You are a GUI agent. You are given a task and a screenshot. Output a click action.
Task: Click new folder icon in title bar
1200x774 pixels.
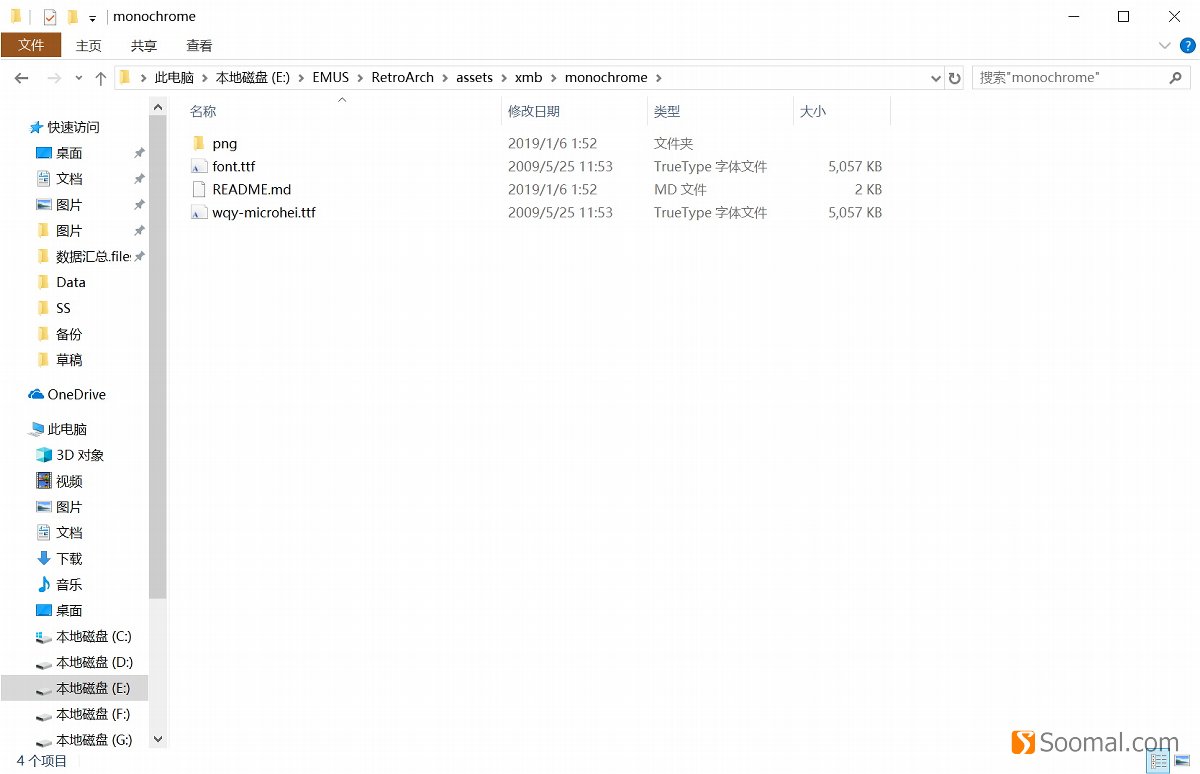(72, 17)
